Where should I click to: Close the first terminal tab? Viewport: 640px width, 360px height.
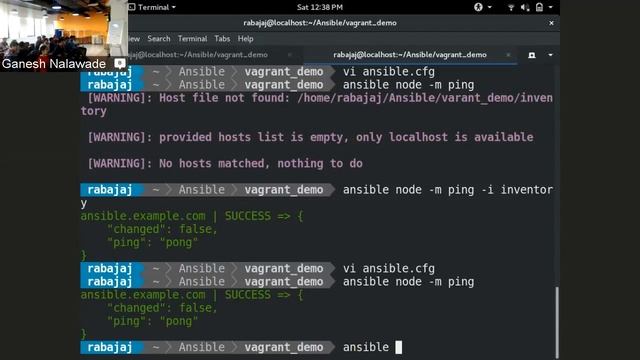tap(290, 55)
